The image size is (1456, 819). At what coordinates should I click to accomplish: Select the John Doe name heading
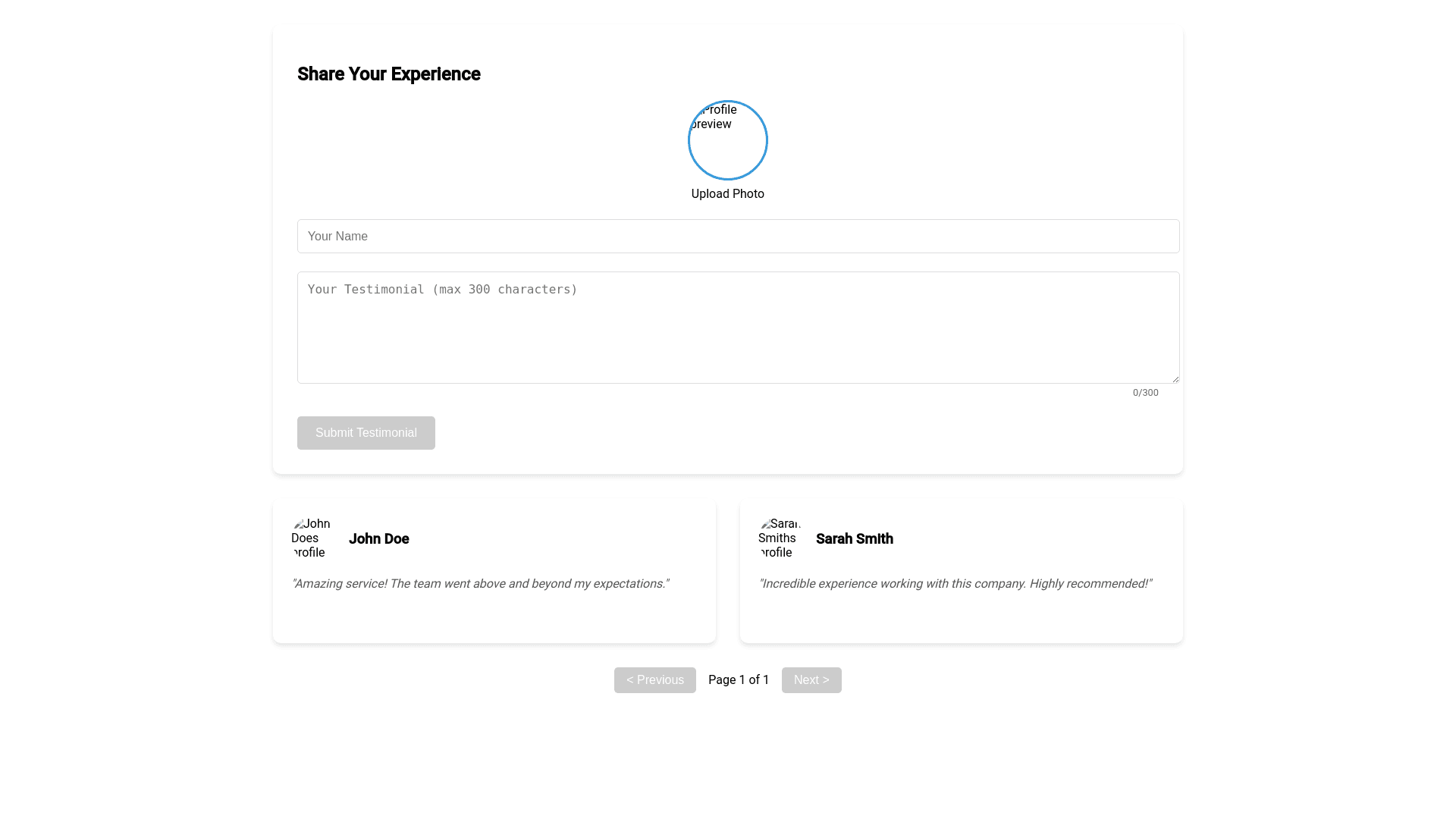coord(378,539)
